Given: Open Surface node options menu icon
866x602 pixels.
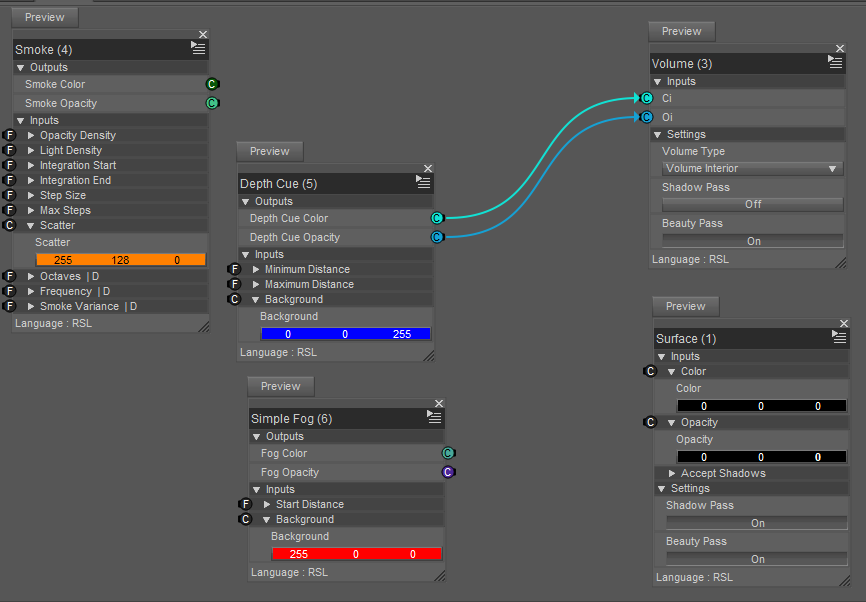Looking at the screenshot, I should click(839, 337).
